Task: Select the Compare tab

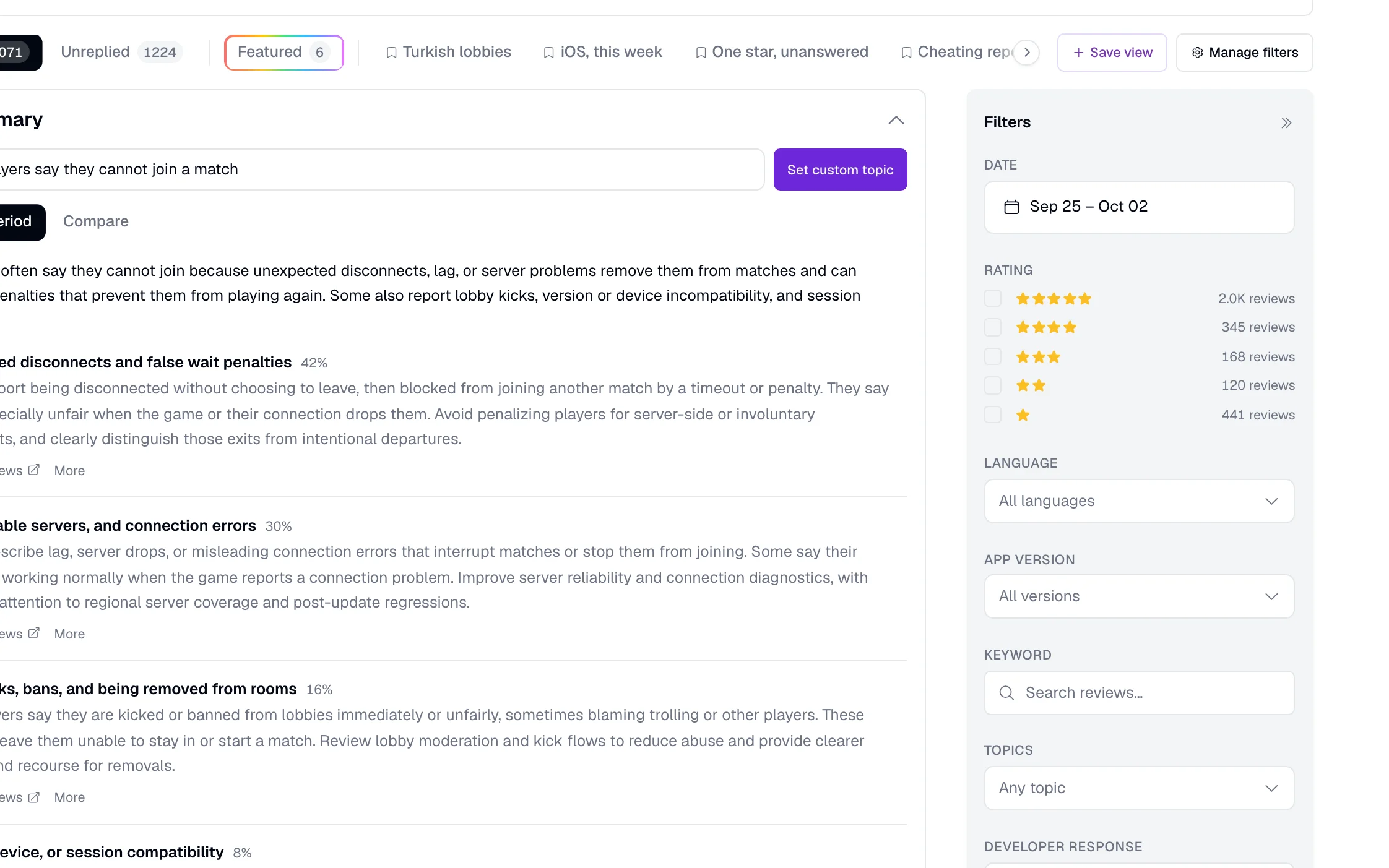Action: tap(96, 221)
